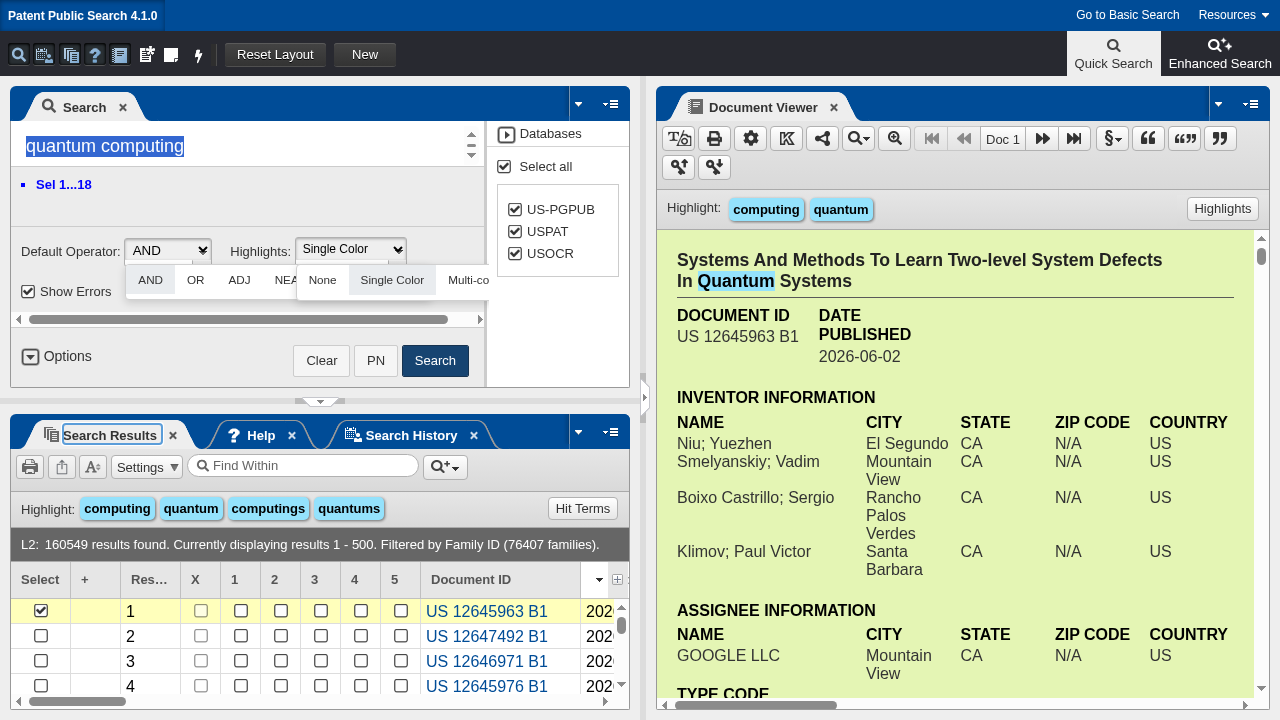Expand the Options section
The image size is (1280, 720).
pos(30,356)
